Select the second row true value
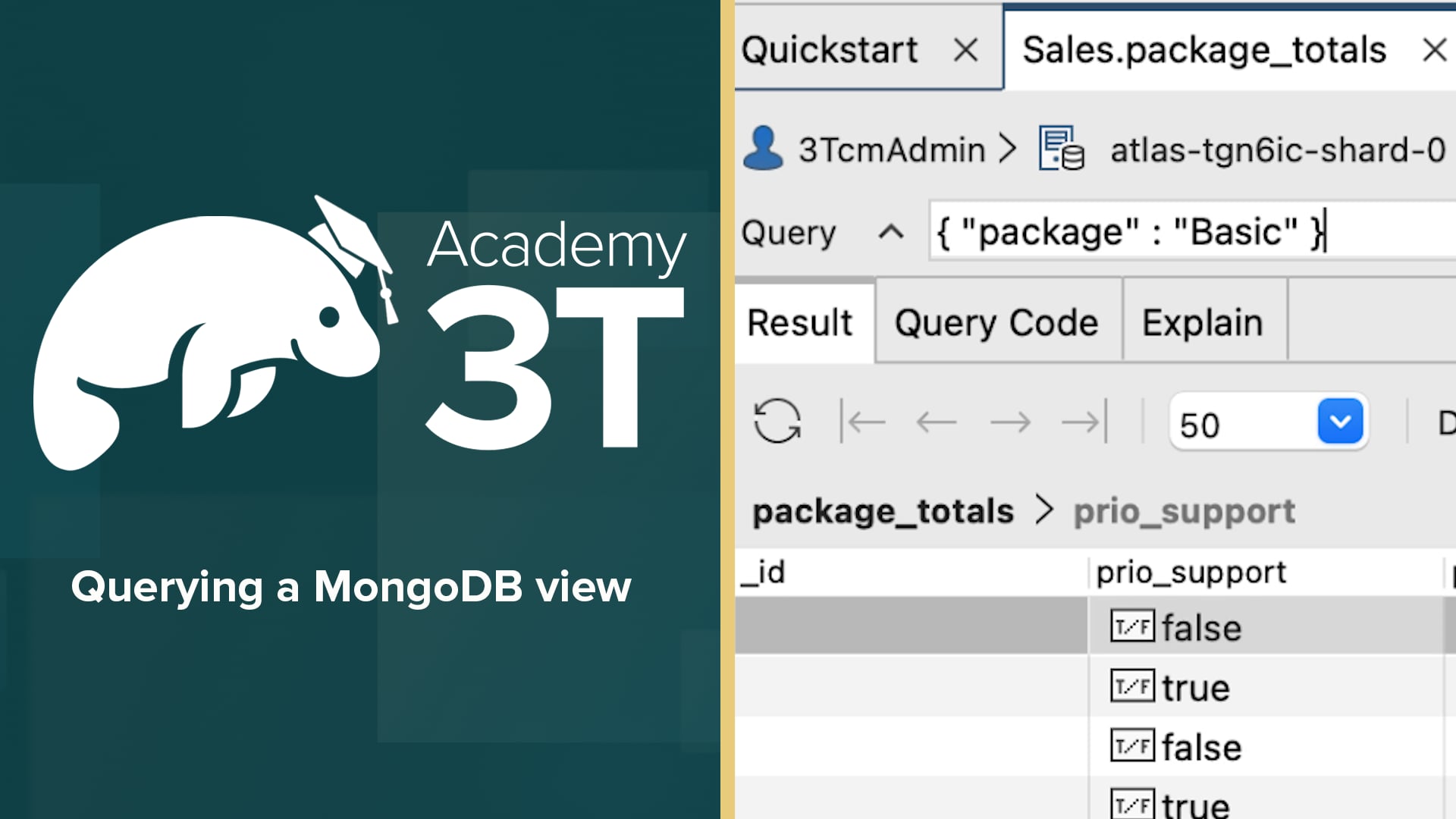The width and height of the screenshot is (1456, 819). pos(1196,688)
